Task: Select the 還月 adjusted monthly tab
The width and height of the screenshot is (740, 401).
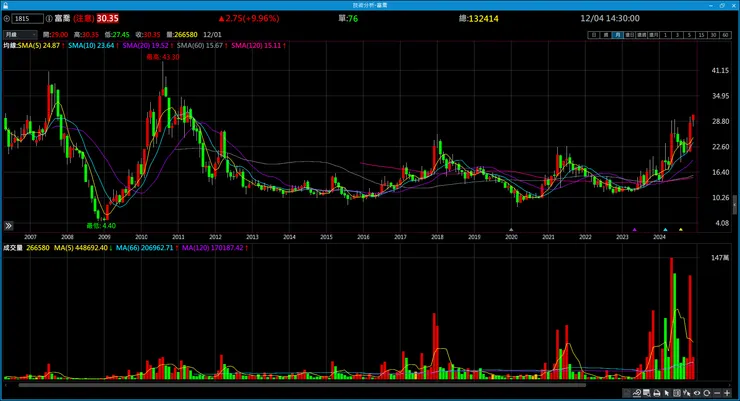Action: (x=654, y=35)
